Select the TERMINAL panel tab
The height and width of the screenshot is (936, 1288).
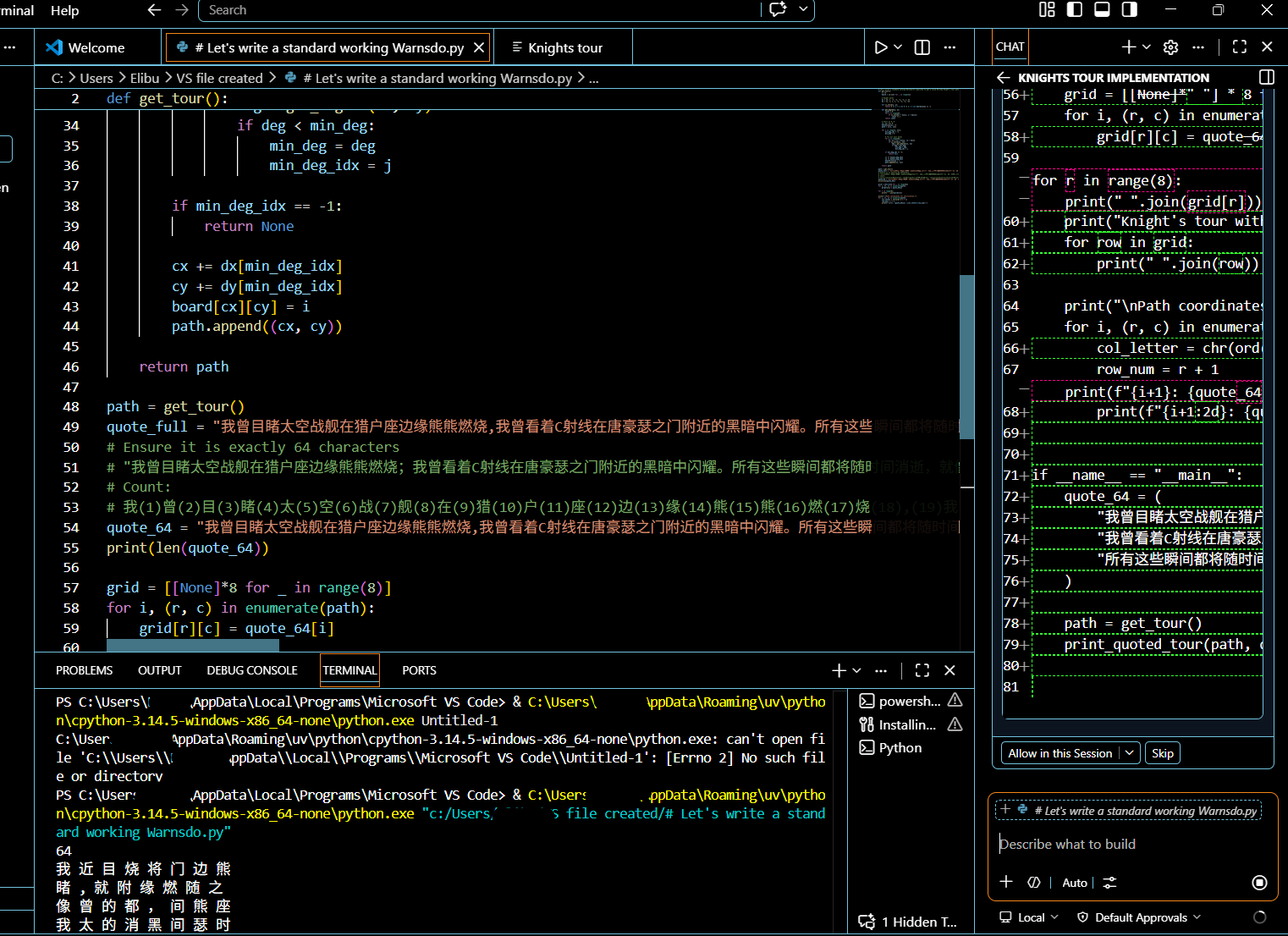click(350, 670)
